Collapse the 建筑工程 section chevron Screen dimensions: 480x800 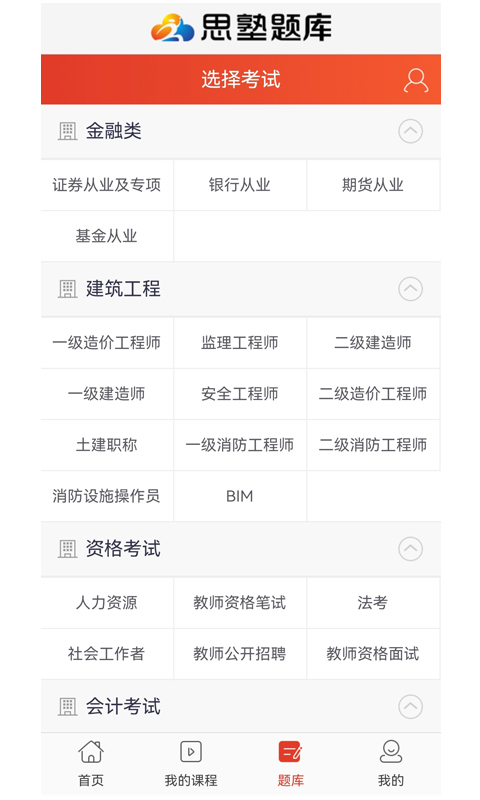pyautogui.click(x=410, y=289)
